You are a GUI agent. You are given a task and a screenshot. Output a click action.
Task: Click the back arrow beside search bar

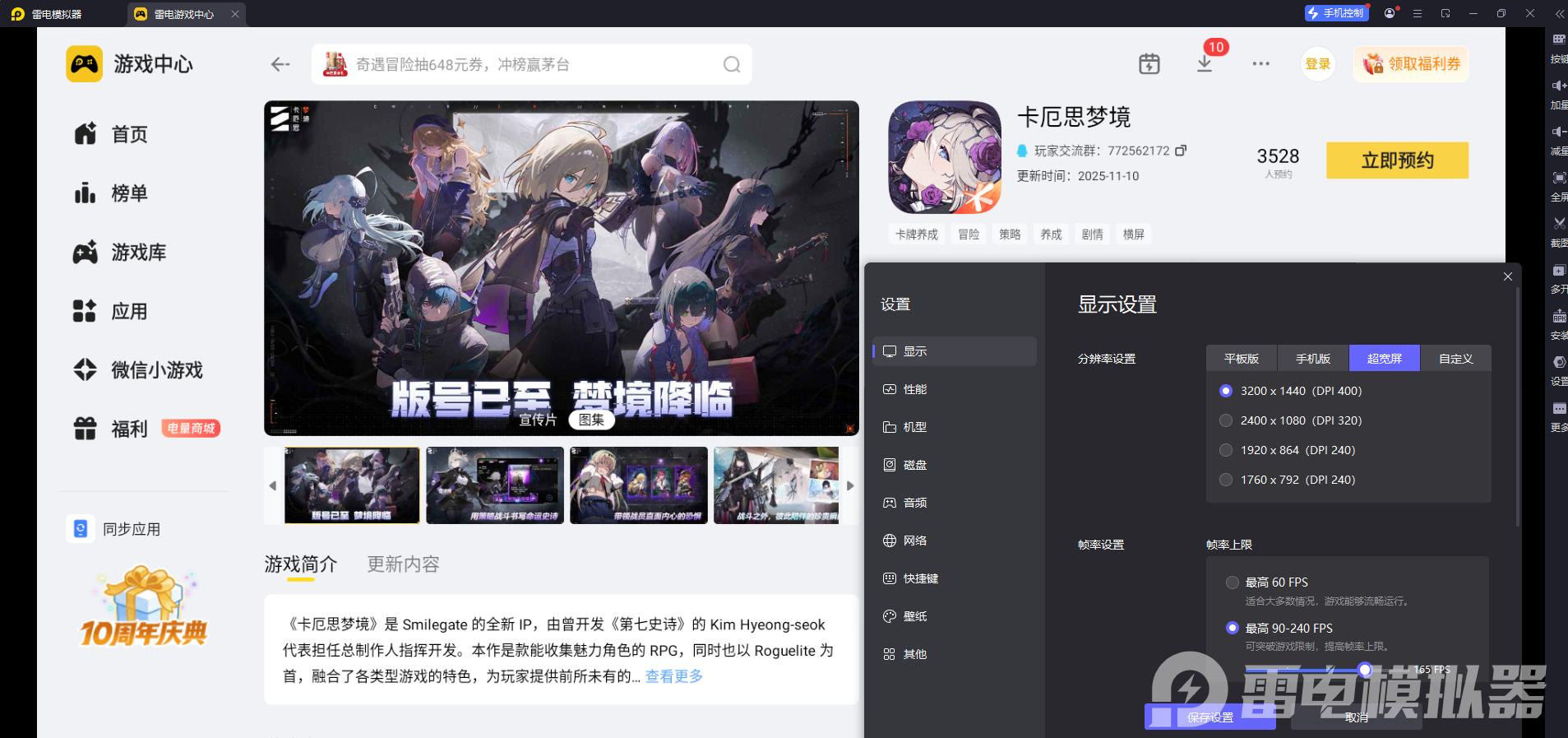point(280,64)
